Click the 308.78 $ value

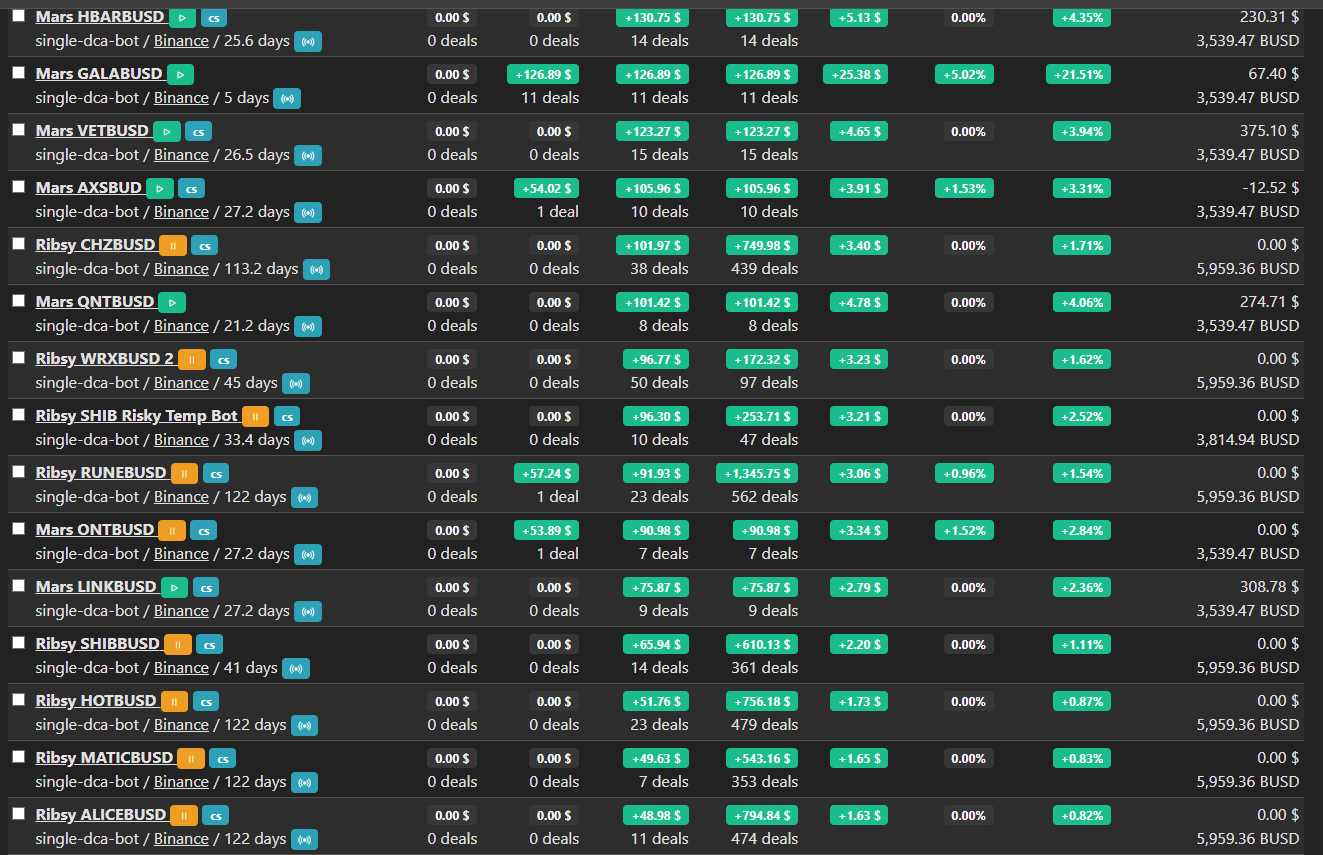click(x=1269, y=587)
